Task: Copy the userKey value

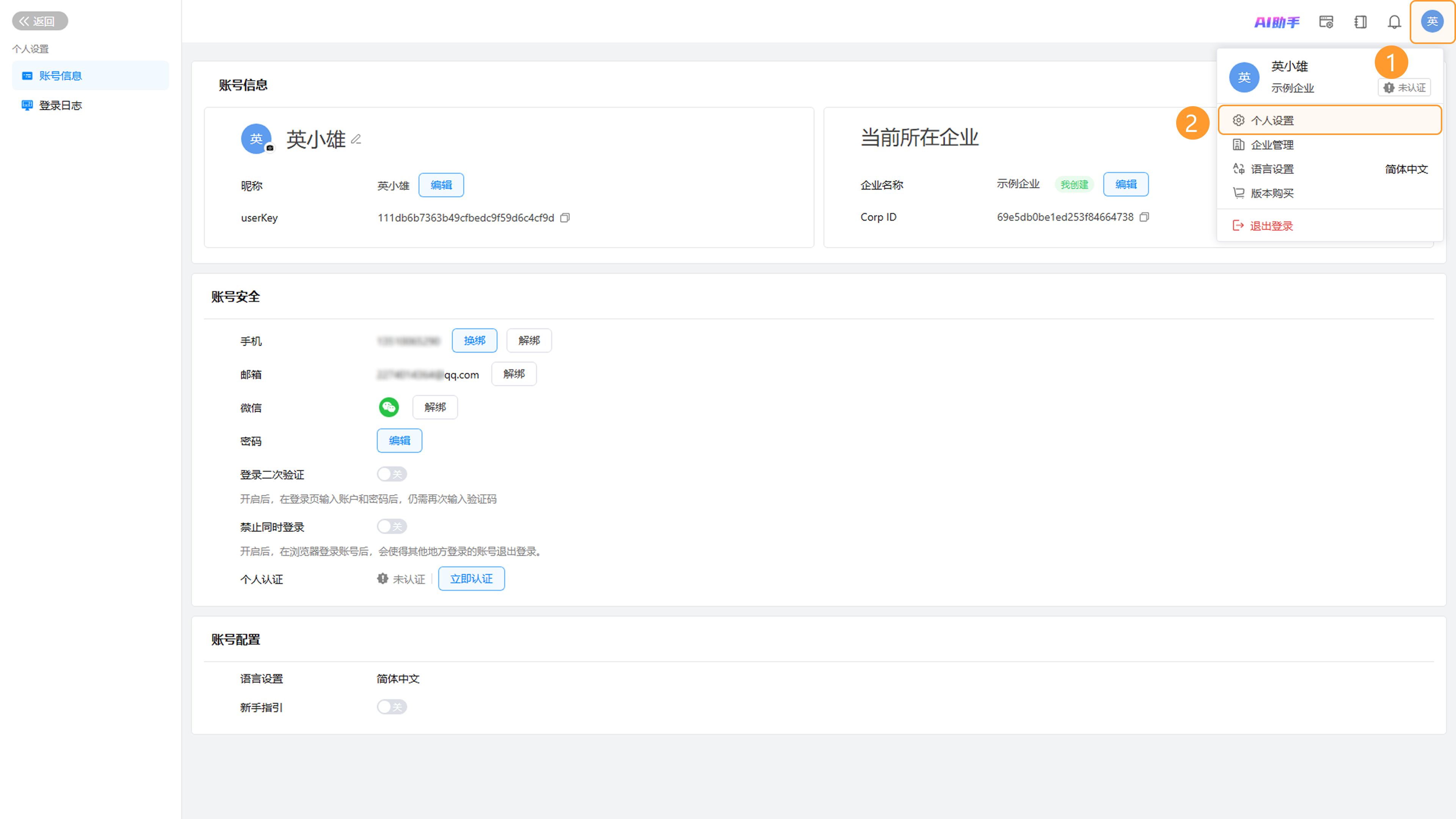Action: tap(565, 218)
